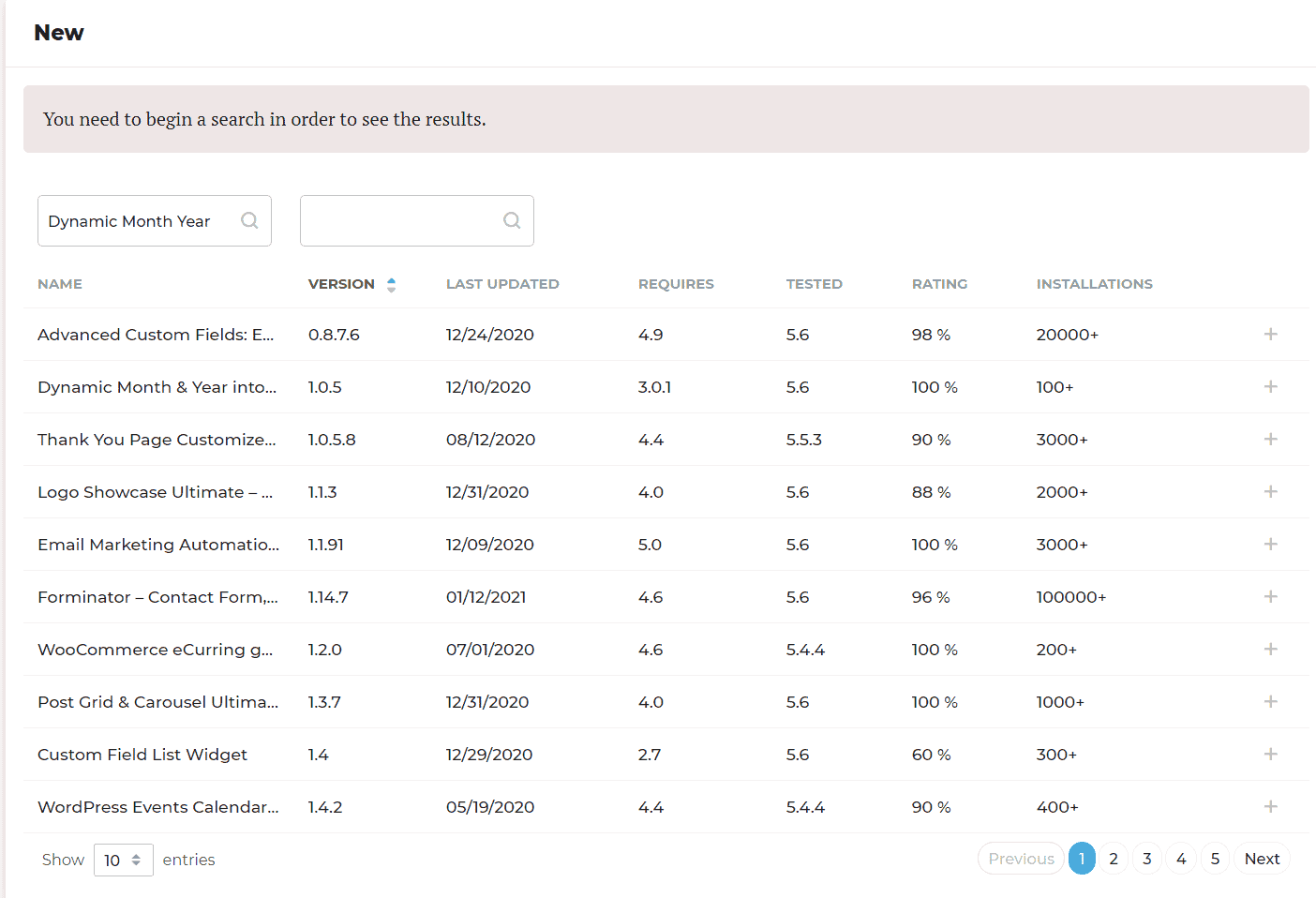1316x898 pixels.
Task: Click plus icon for Email Marketing Automation row
Action: coord(1270,545)
